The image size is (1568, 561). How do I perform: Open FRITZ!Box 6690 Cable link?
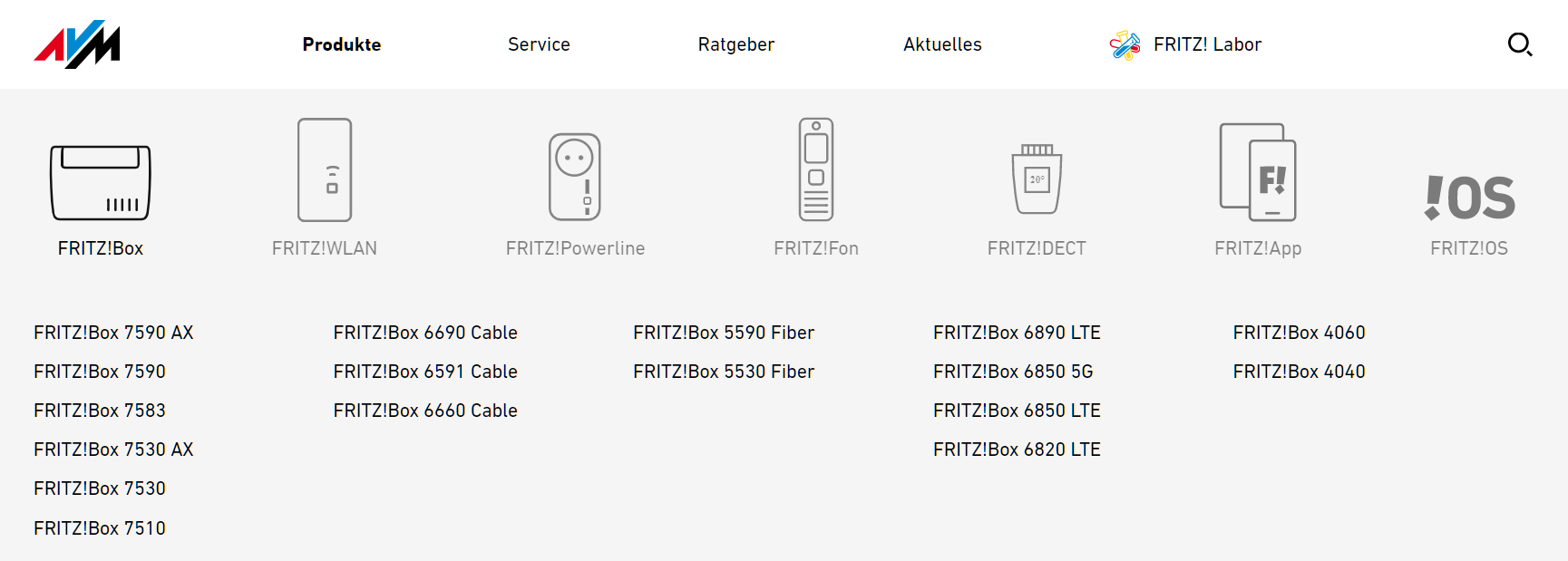[x=425, y=333]
